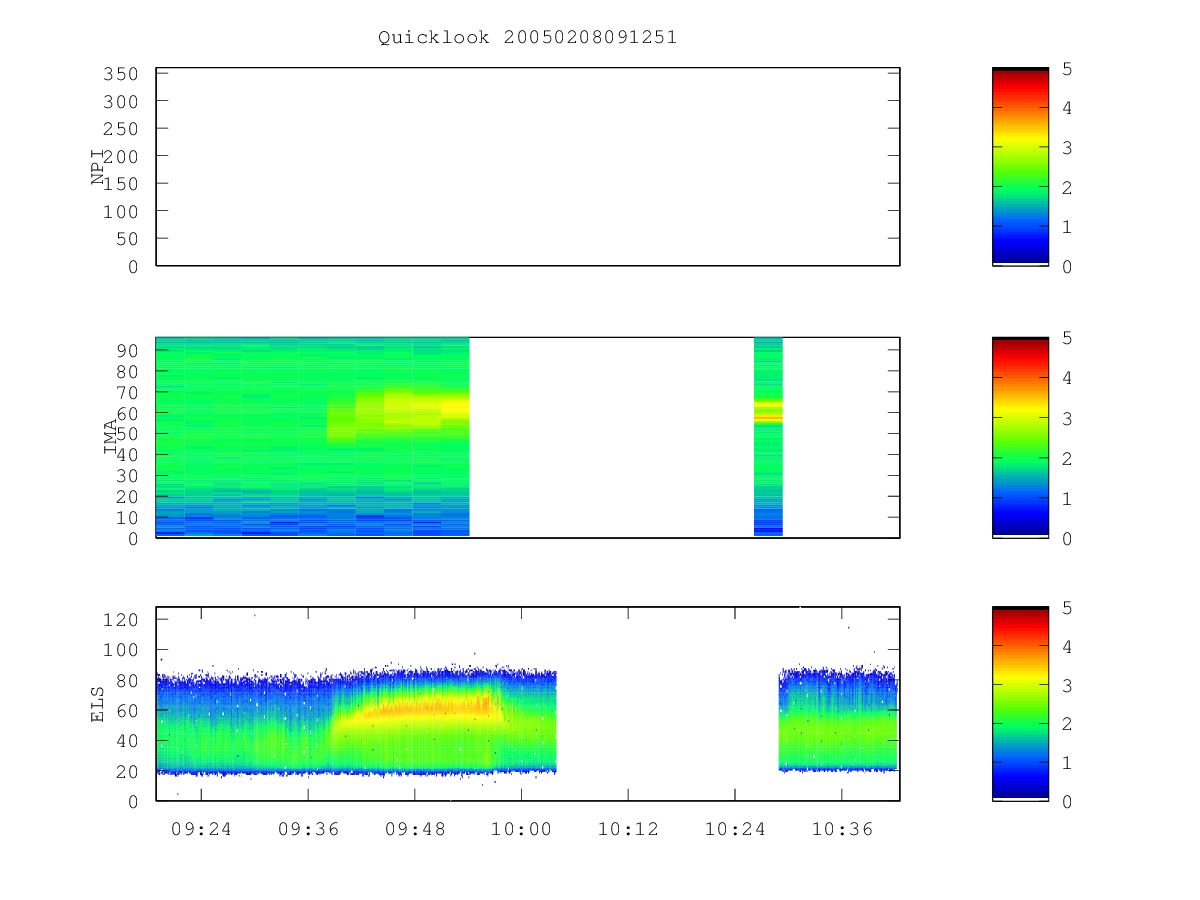Select tick label 100 on NPI axis
This screenshot has width=1200, height=900.
pyautogui.click(x=119, y=211)
